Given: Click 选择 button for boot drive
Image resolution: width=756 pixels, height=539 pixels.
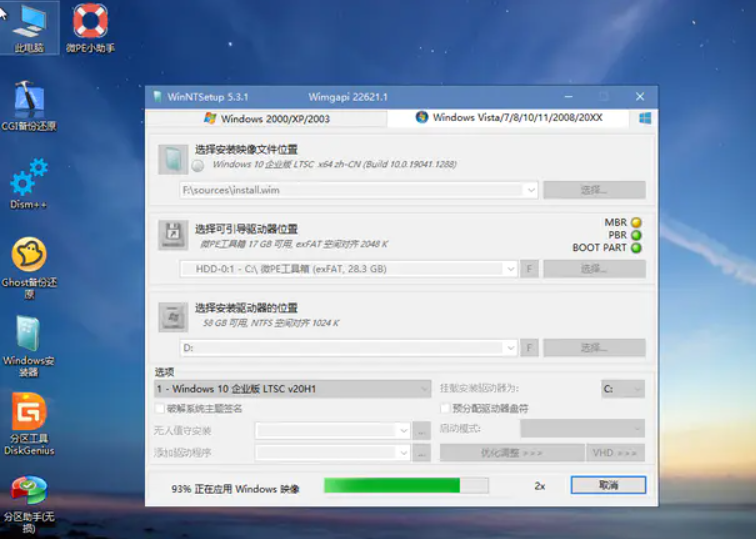Looking at the screenshot, I should [594, 269].
